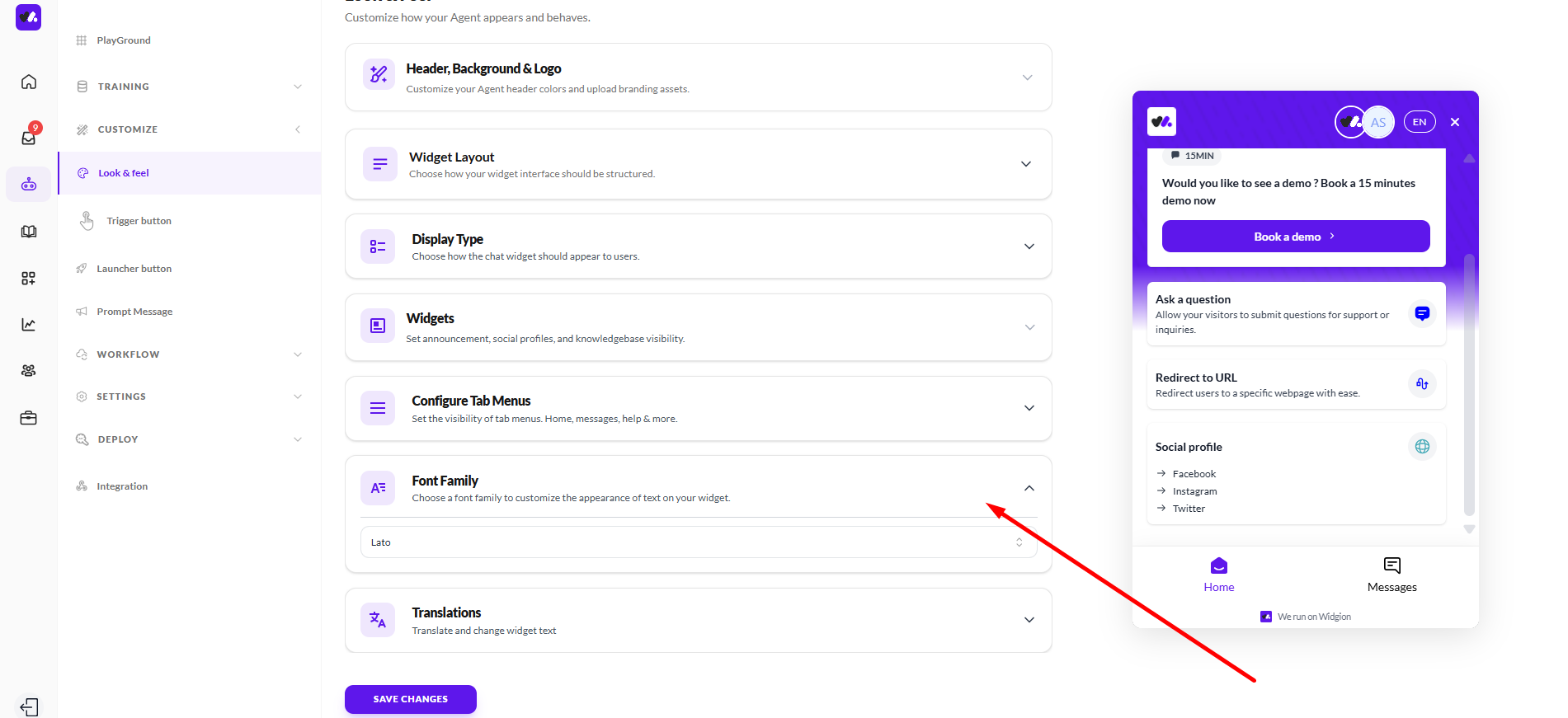Viewport: 1568px width, 718px height.
Task: Collapse the Font Family section
Action: [1029, 488]
